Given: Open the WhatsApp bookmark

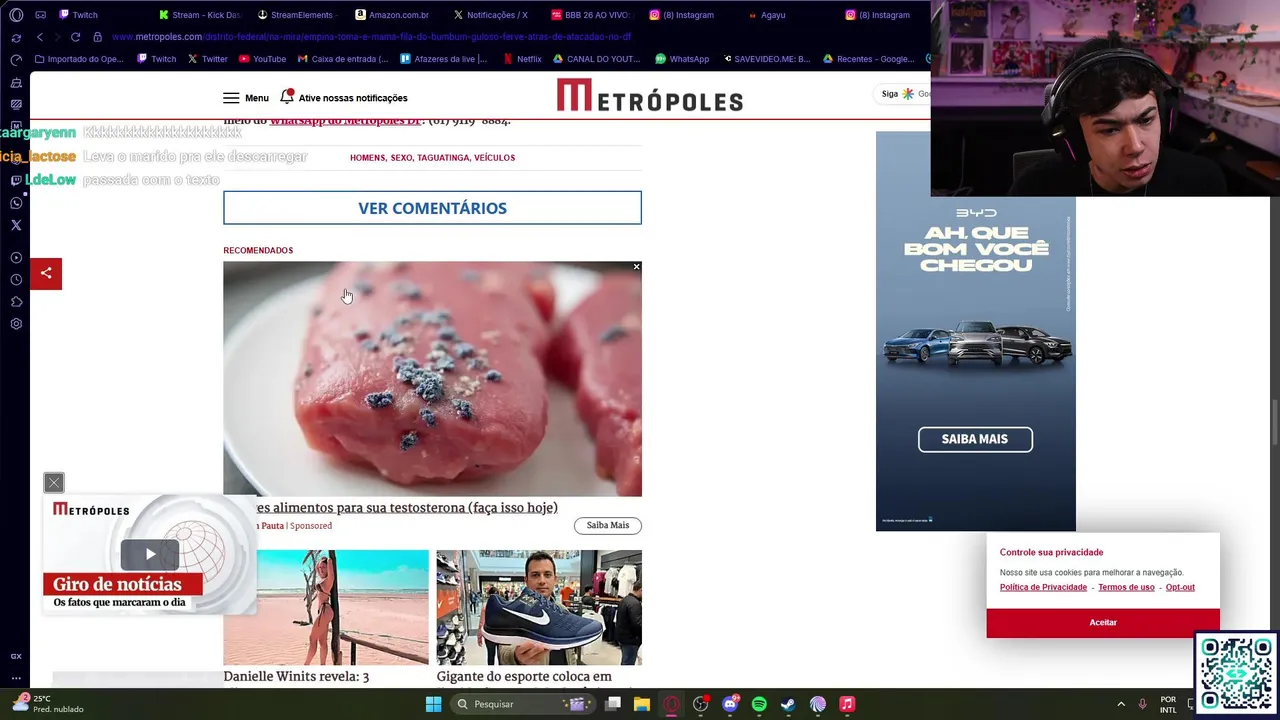Looking at the screenshot, I should click(682, 59).
